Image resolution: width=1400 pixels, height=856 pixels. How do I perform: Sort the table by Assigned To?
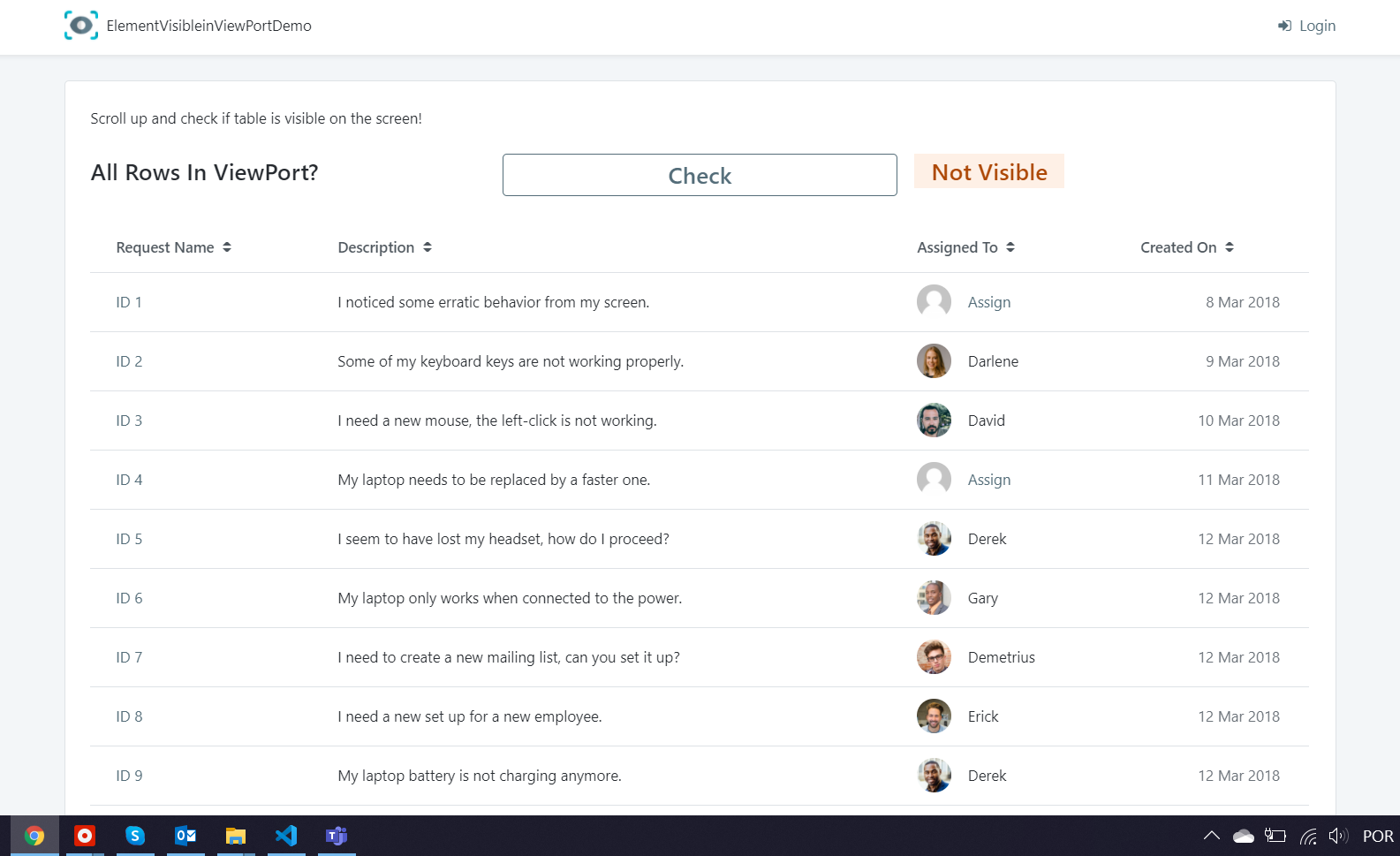click(965, 247)
